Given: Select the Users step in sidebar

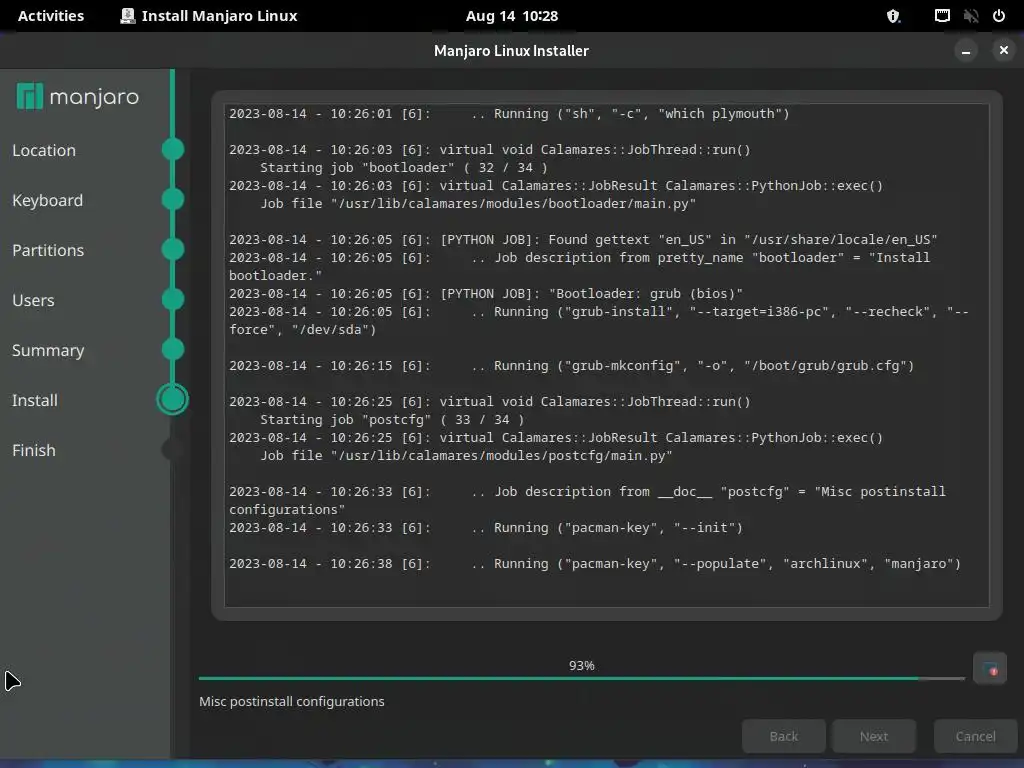Looking at the screenshot, I should [33, 300].
